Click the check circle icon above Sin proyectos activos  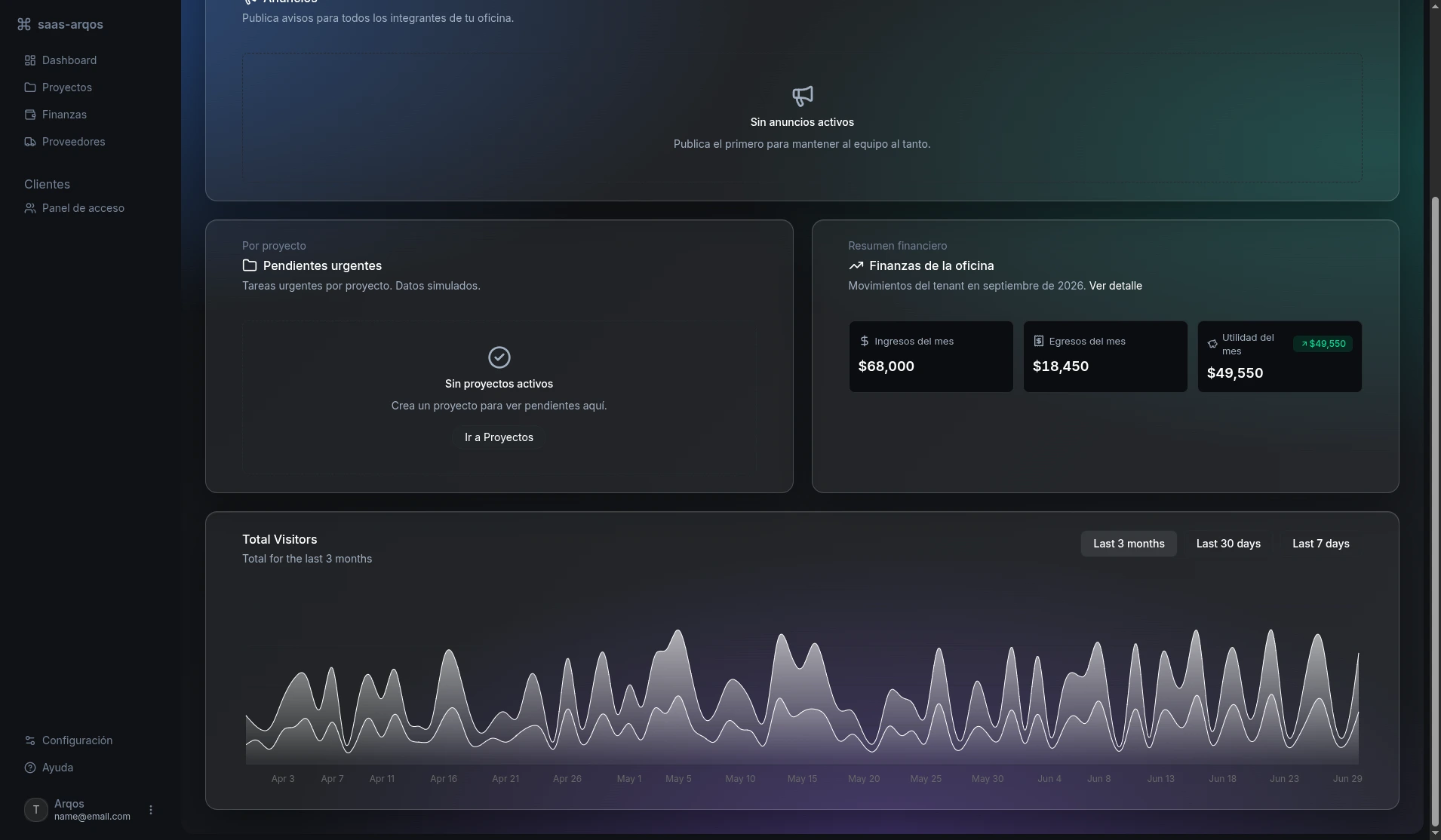click(x=499, y=357)
